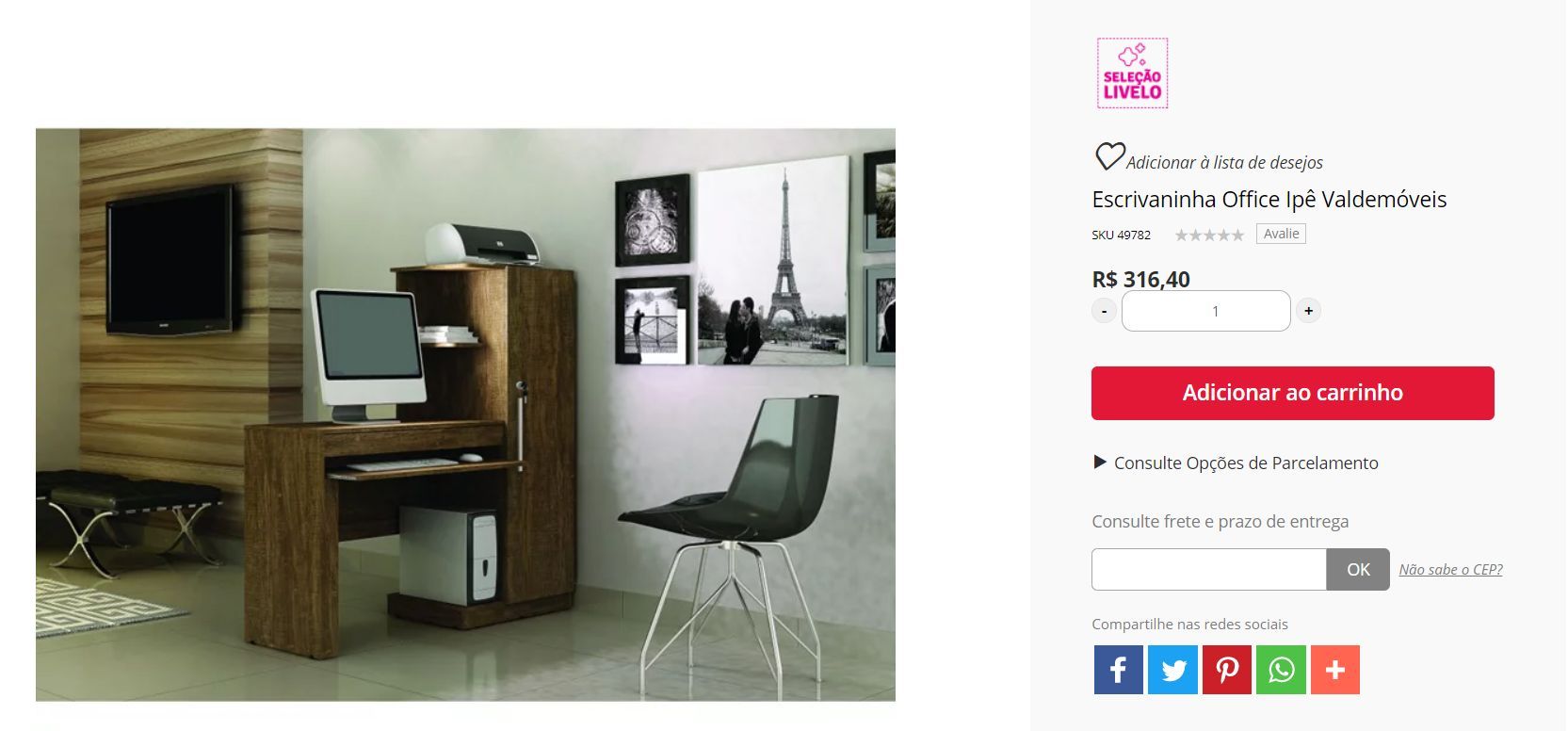Open the desk product photo
This screenshot has width=1568, height=731.
pos(465,414)
